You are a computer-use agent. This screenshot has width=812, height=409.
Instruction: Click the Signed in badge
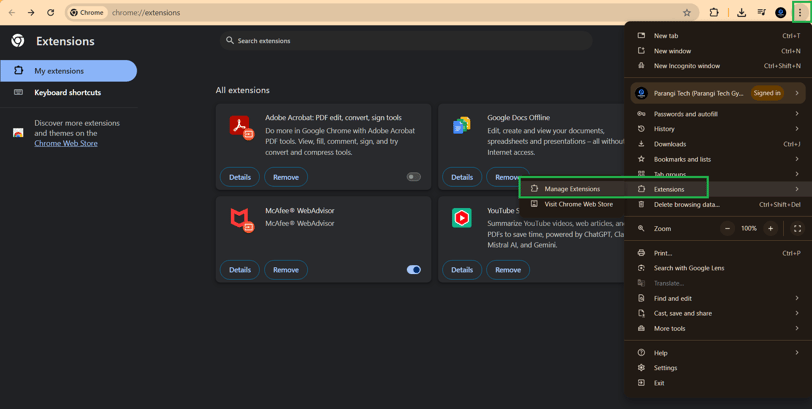click(767, 93)
